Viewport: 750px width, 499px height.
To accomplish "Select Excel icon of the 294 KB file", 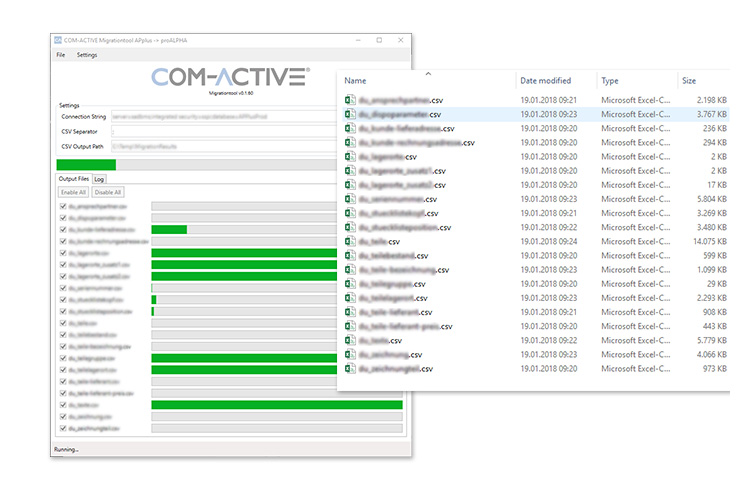I will (x=350, y=142).
